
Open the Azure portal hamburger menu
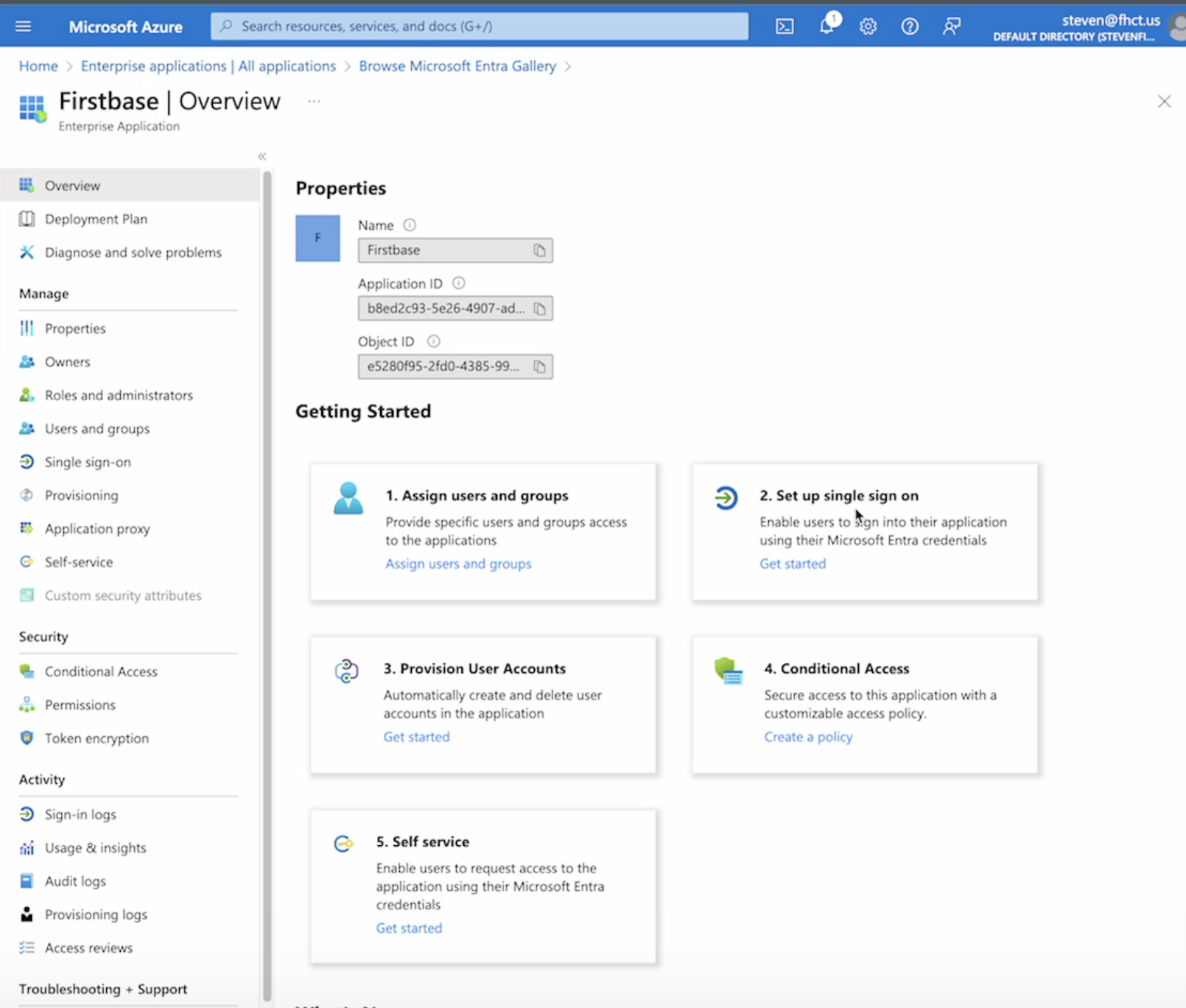(24, 27)
